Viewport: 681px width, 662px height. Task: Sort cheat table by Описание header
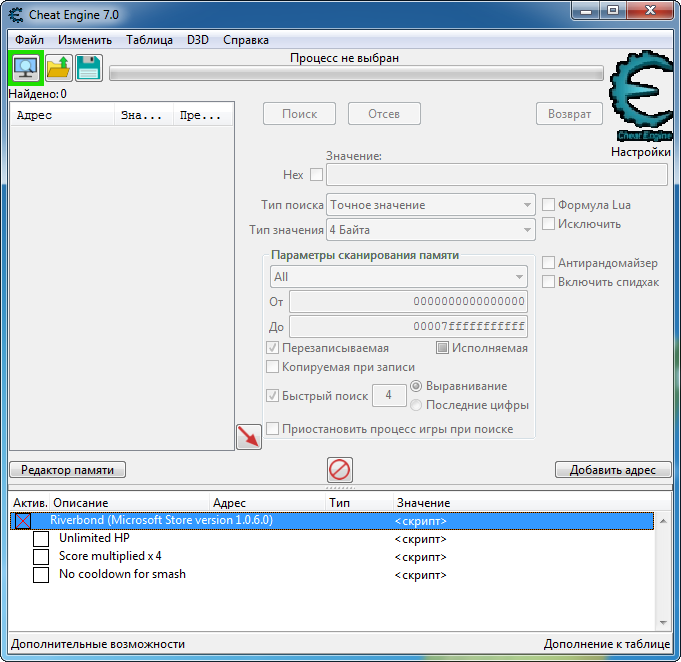click(129, 503)
